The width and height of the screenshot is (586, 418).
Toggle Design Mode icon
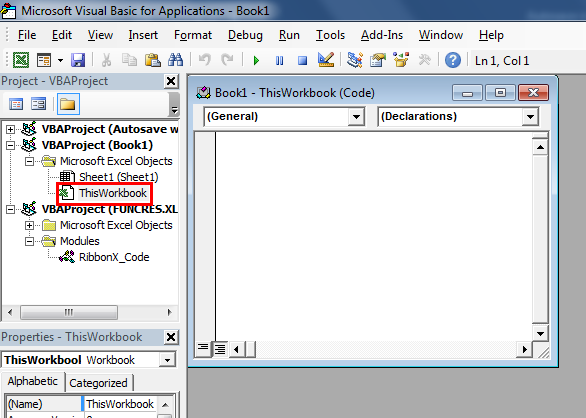tap(326, 60)
